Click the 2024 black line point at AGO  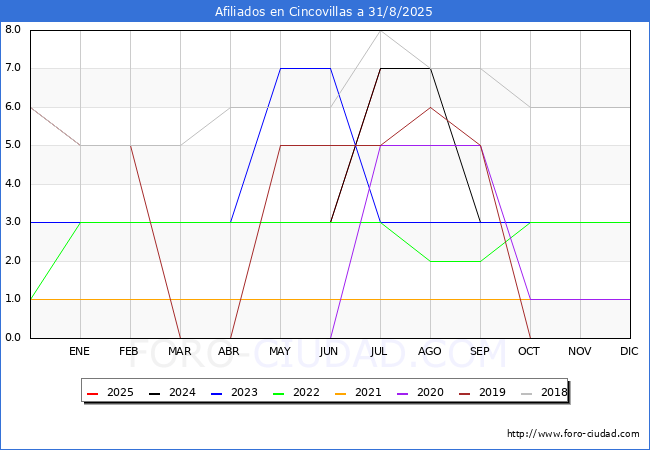pos(431,68)
